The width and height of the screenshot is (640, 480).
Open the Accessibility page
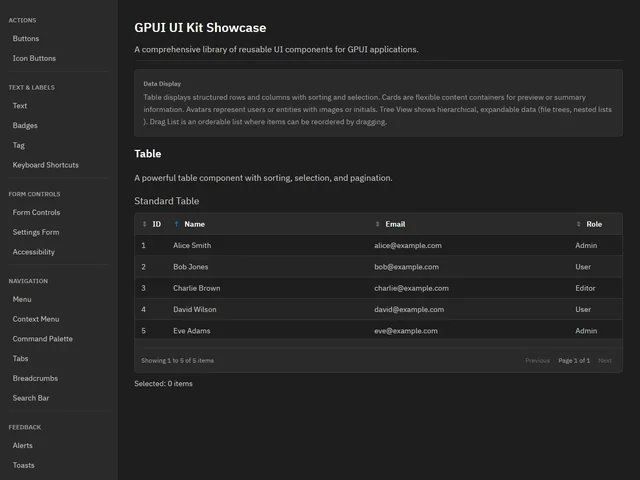33,252
